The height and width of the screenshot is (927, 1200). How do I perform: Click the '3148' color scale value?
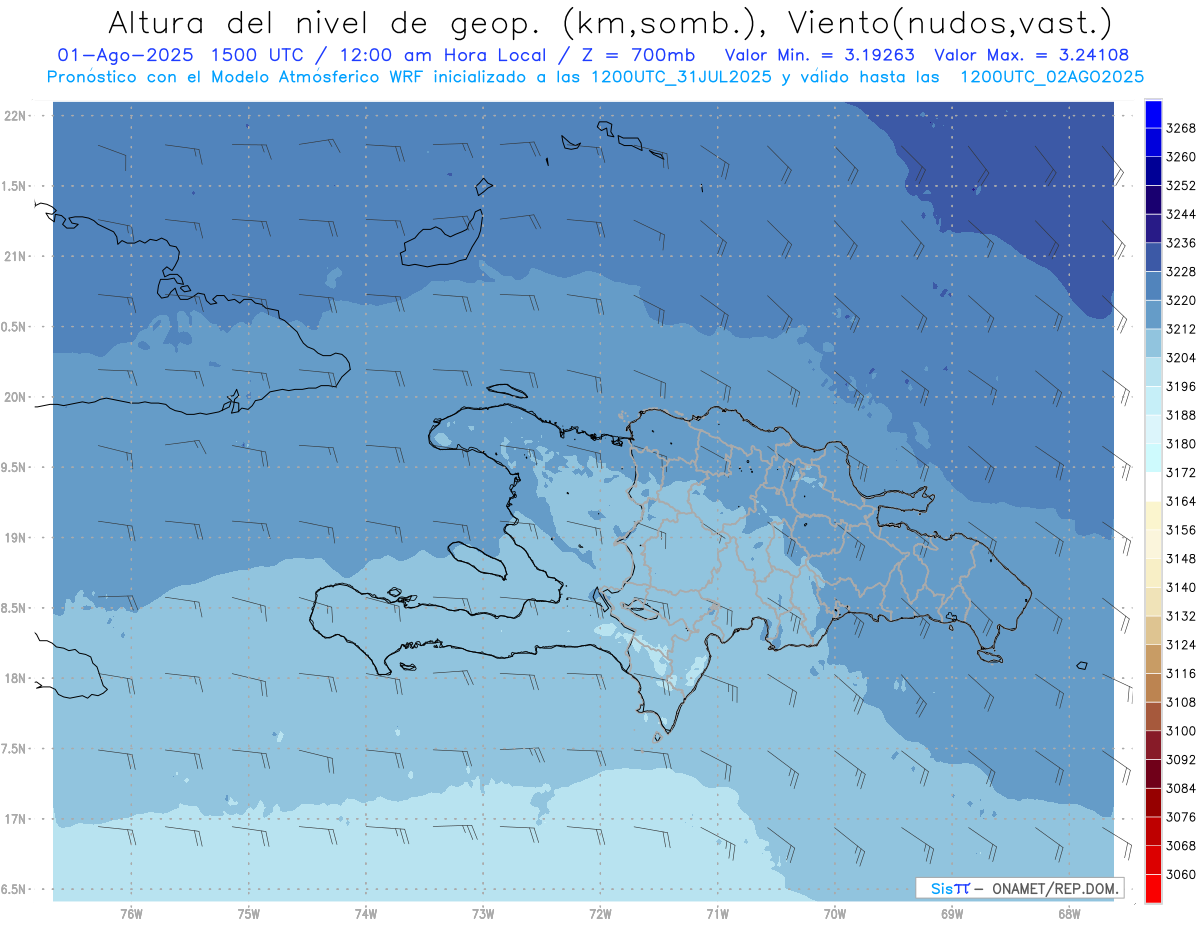[1181, 559]
